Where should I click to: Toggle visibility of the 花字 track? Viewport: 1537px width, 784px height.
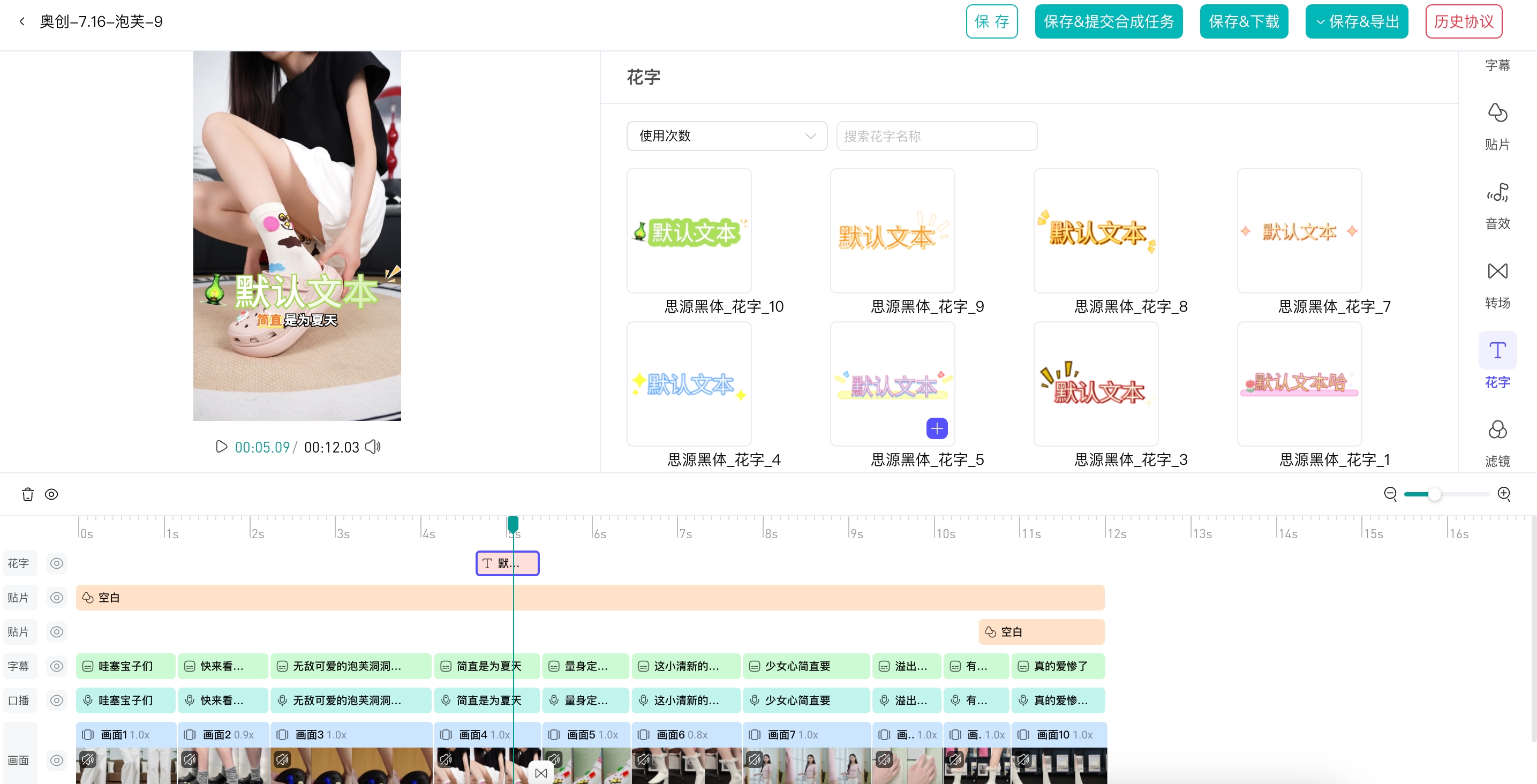point(57,563)
